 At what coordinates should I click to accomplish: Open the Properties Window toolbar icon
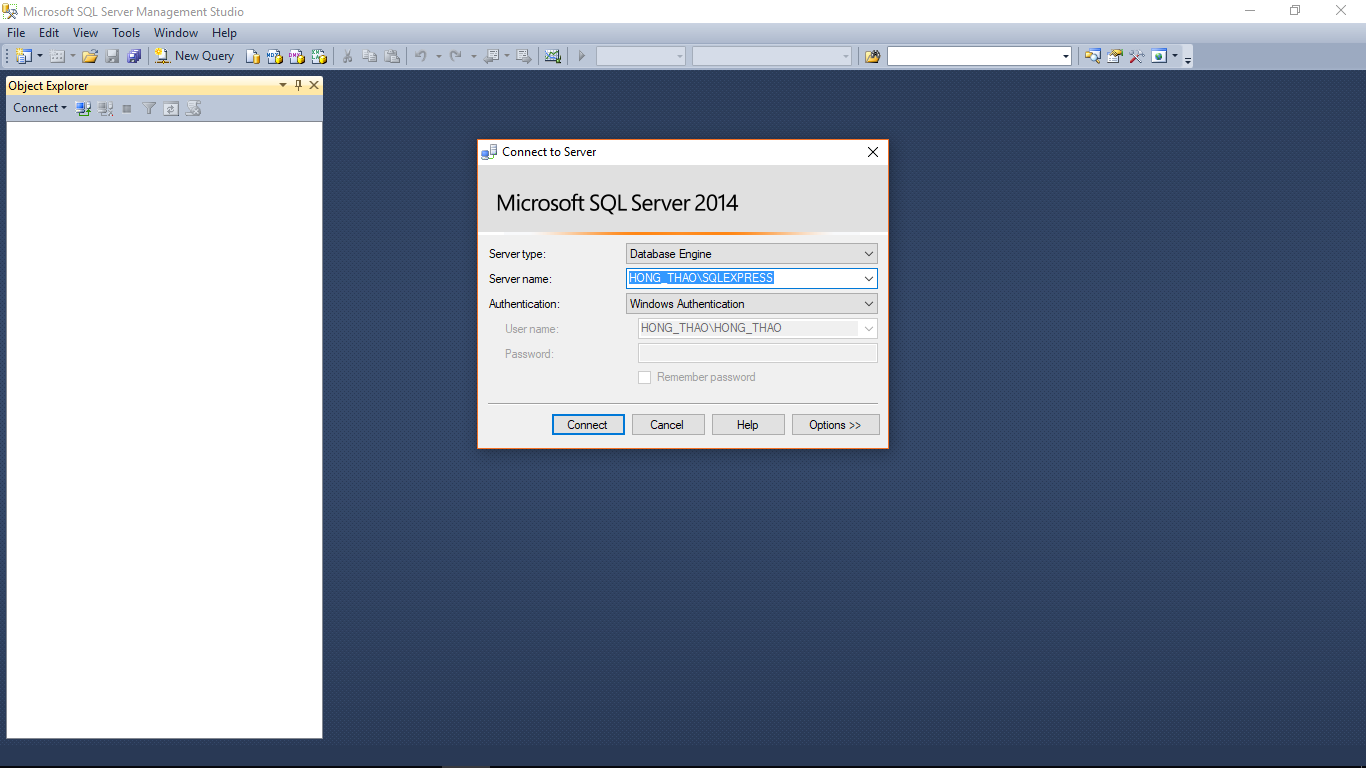(1115, 56)
